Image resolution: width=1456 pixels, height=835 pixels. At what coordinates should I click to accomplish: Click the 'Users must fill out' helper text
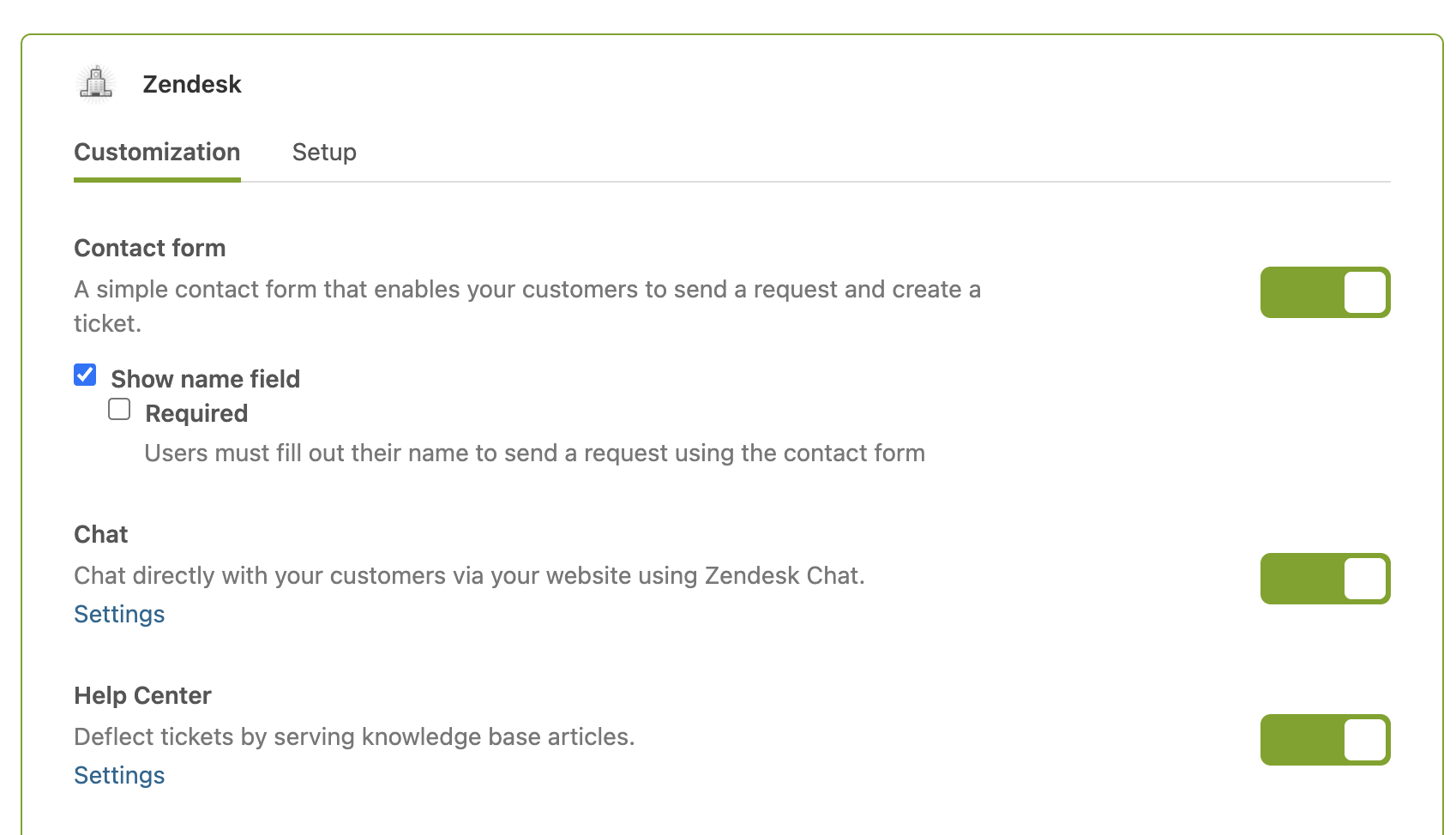coord(534,453)
